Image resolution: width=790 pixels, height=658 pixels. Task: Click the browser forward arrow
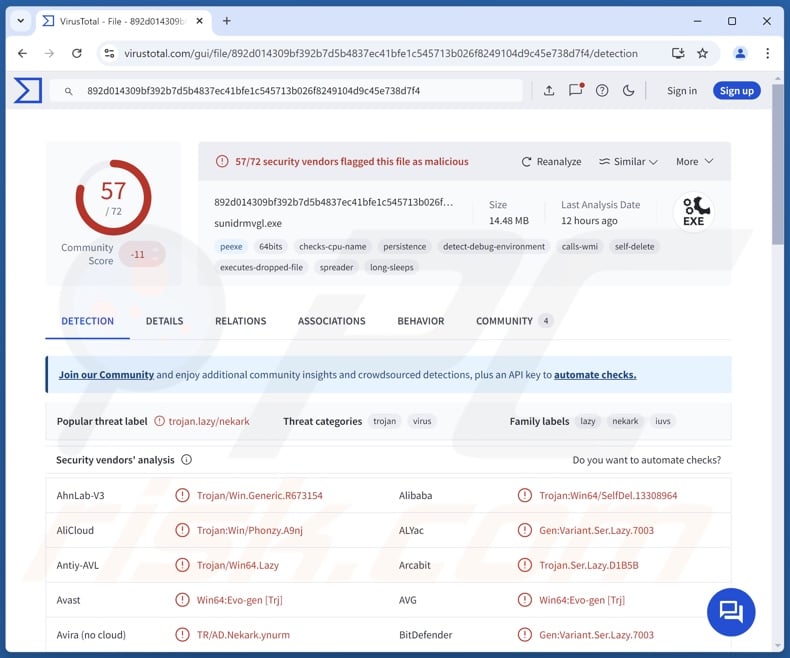click(x=49, y=53)
